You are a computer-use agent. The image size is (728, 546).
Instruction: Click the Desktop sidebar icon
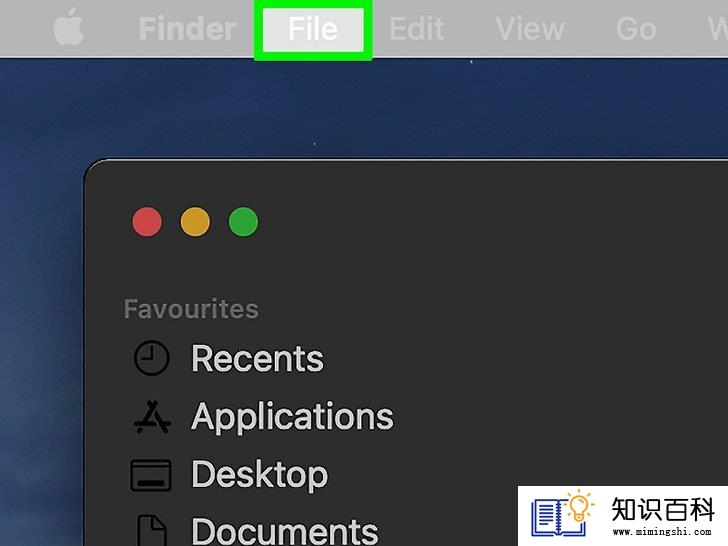[x=151, y=475]
